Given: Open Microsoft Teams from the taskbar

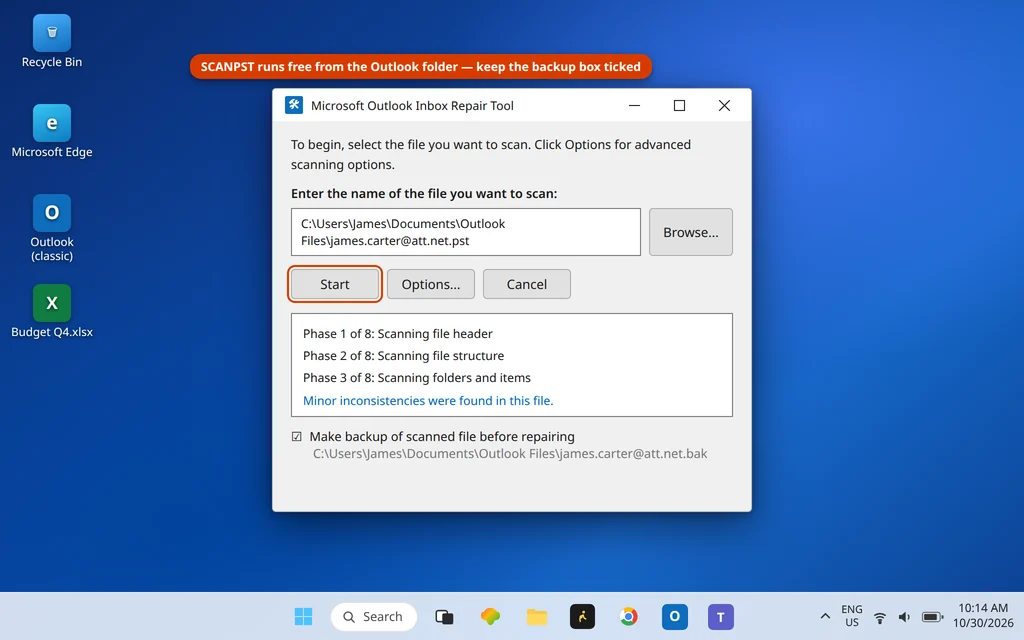Looking at the screenshot, I should tap(721, 616).
